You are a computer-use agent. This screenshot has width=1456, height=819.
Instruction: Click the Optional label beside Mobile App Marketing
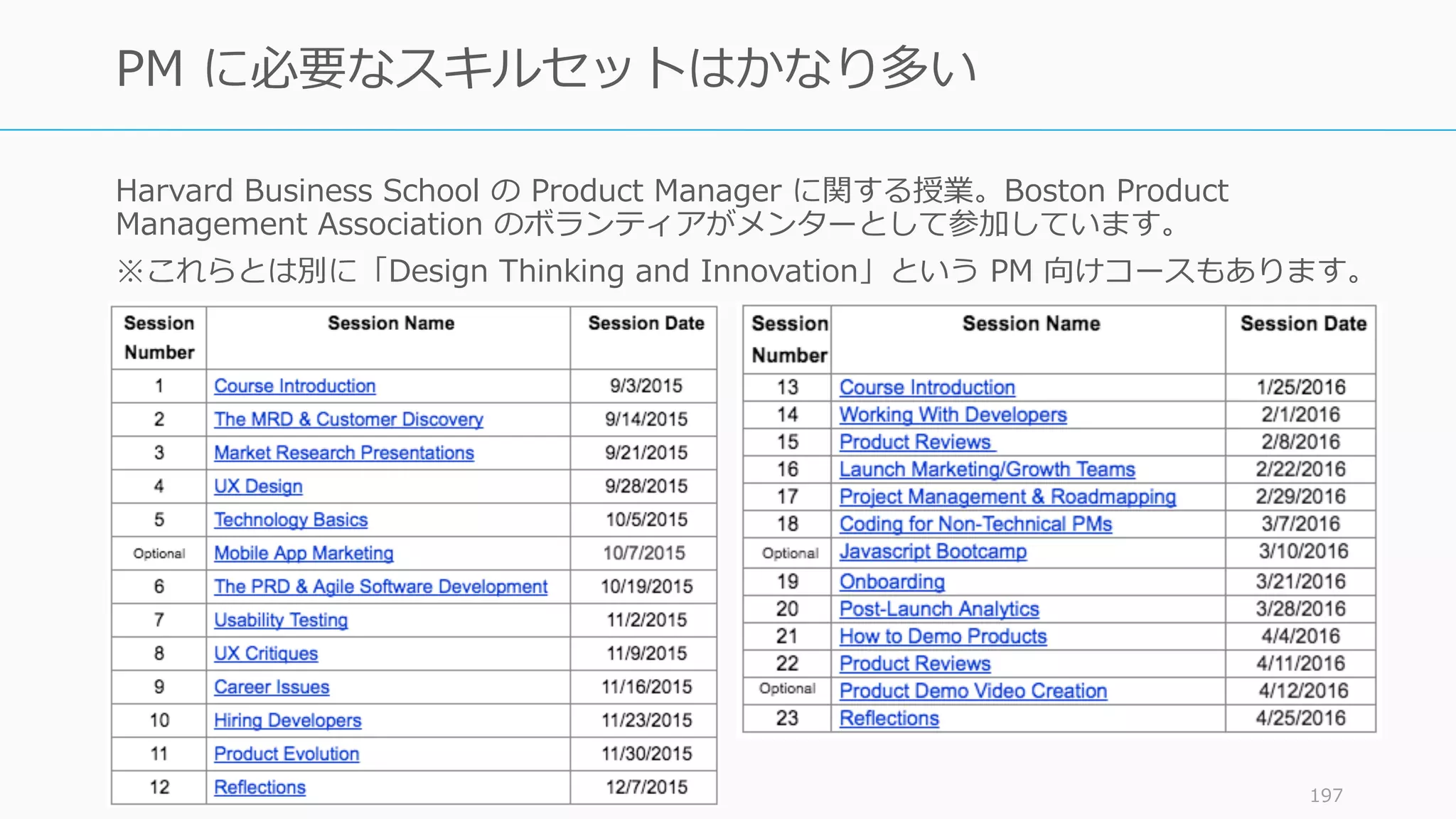click(x=159, y=553)
